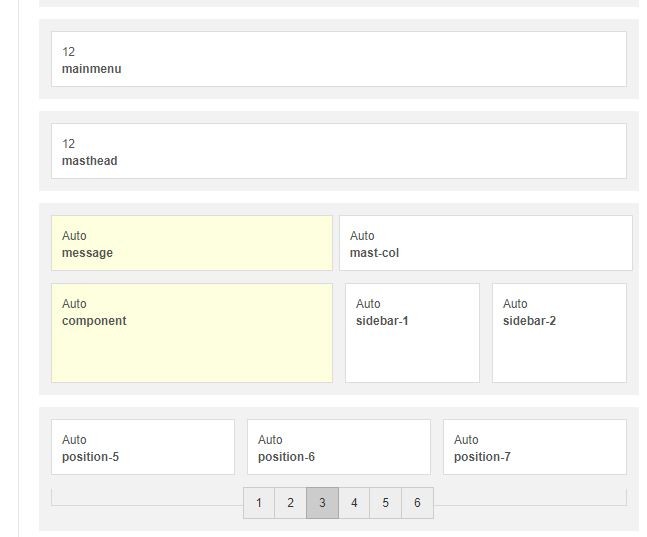
Task: Click the Auto width label above sidebar-1
Action: pyautogui.click(x=368, y=304)
